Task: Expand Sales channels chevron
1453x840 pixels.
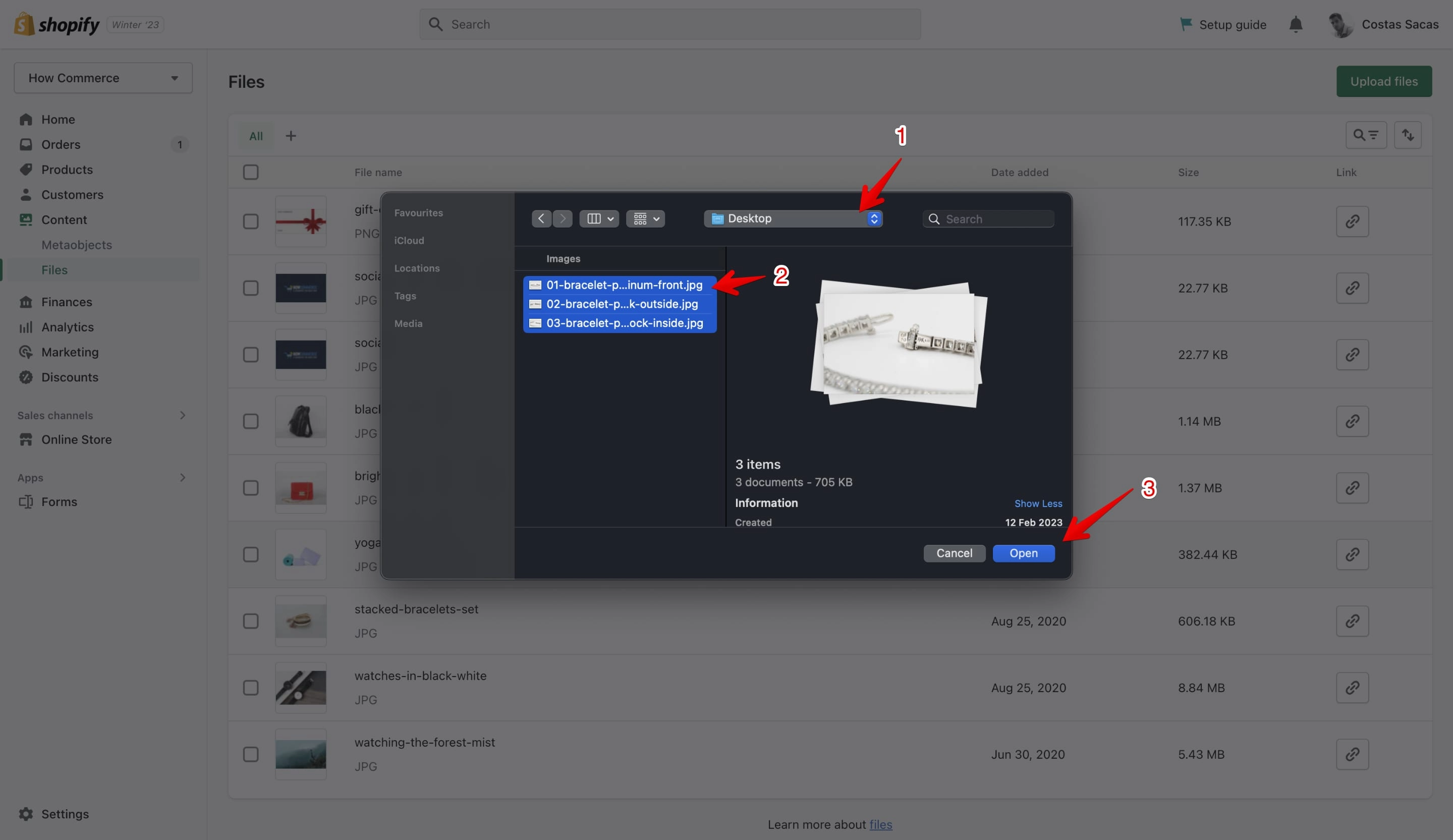Action: (x=182, y=415)
